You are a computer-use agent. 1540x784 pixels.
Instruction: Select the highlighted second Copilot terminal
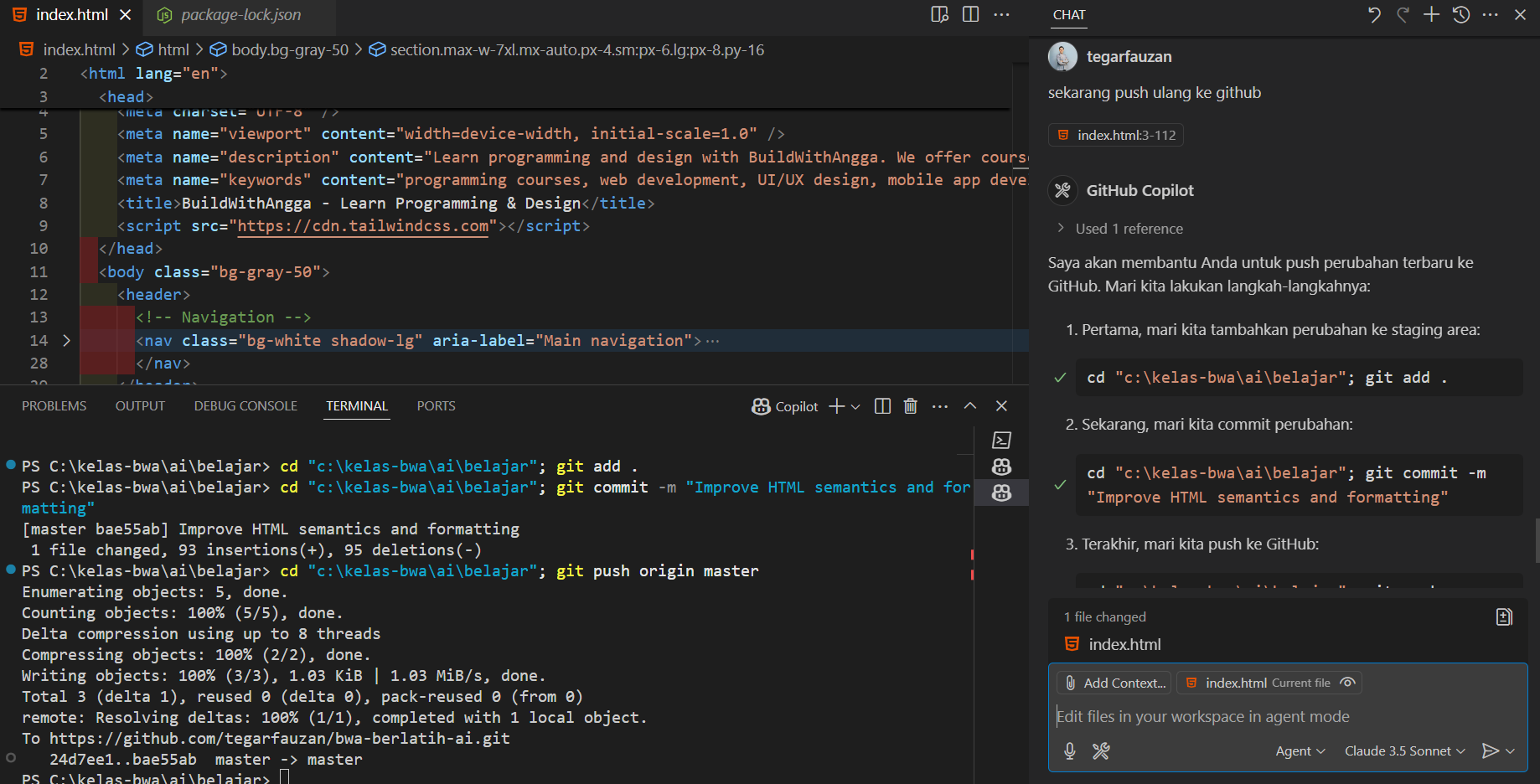(x=1001, y=493)
